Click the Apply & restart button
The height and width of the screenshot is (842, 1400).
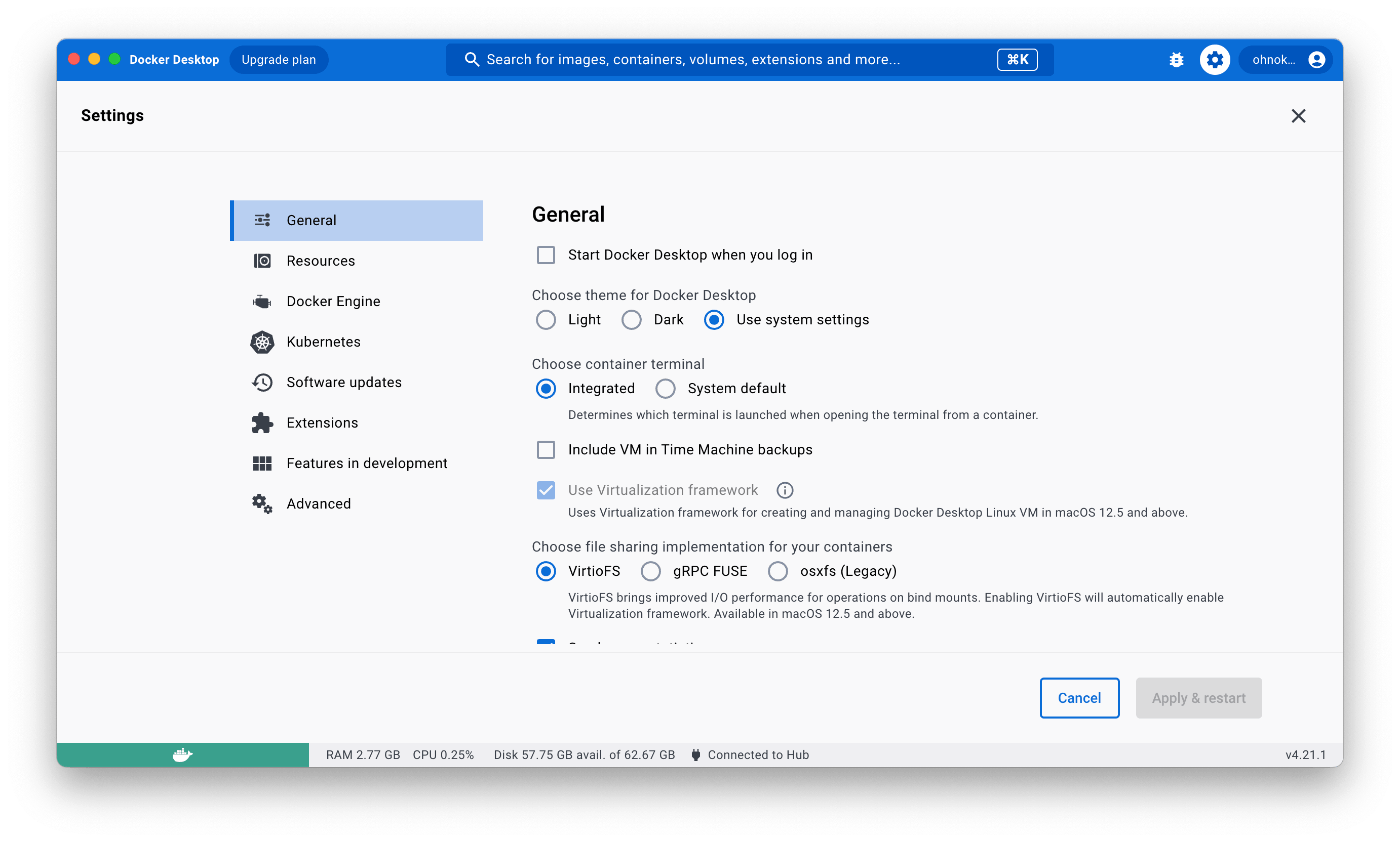(1198, 698)
